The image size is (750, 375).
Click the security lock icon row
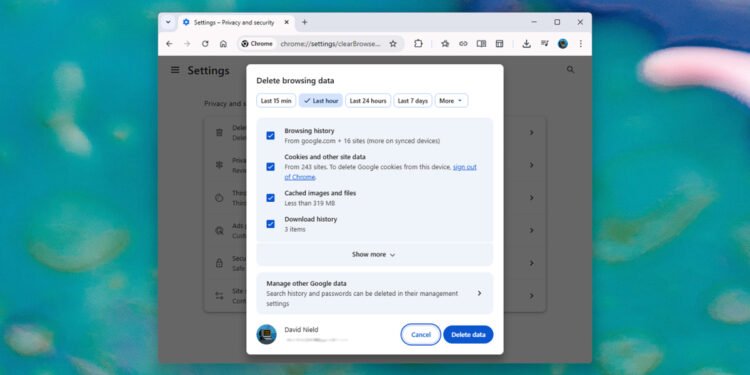click(x=219, y=263)
